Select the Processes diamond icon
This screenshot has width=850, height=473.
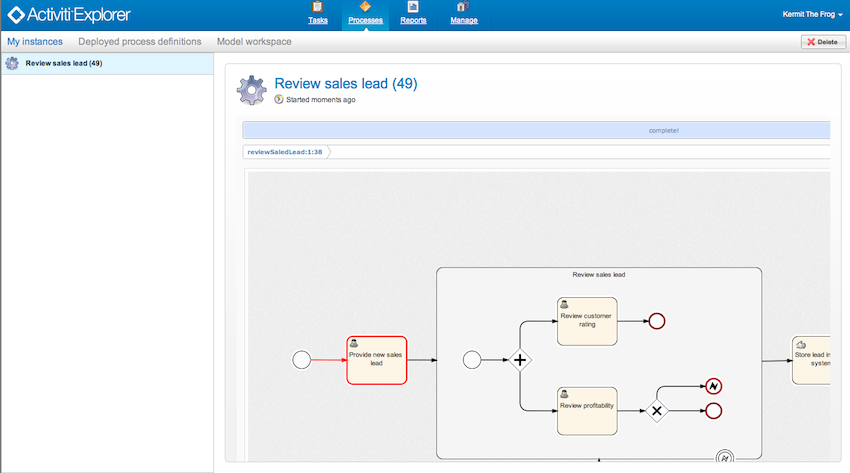(x=365, y=7)
